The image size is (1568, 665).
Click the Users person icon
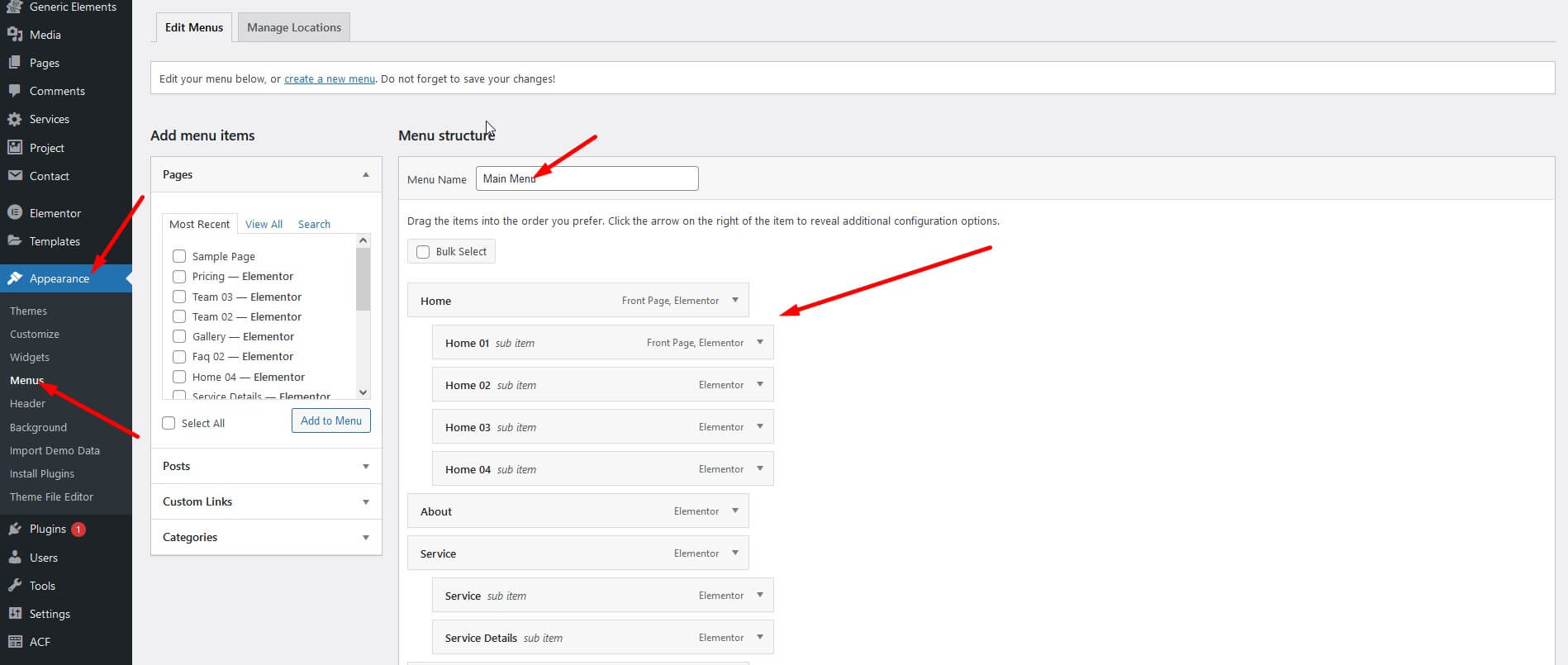click(14, 558)
